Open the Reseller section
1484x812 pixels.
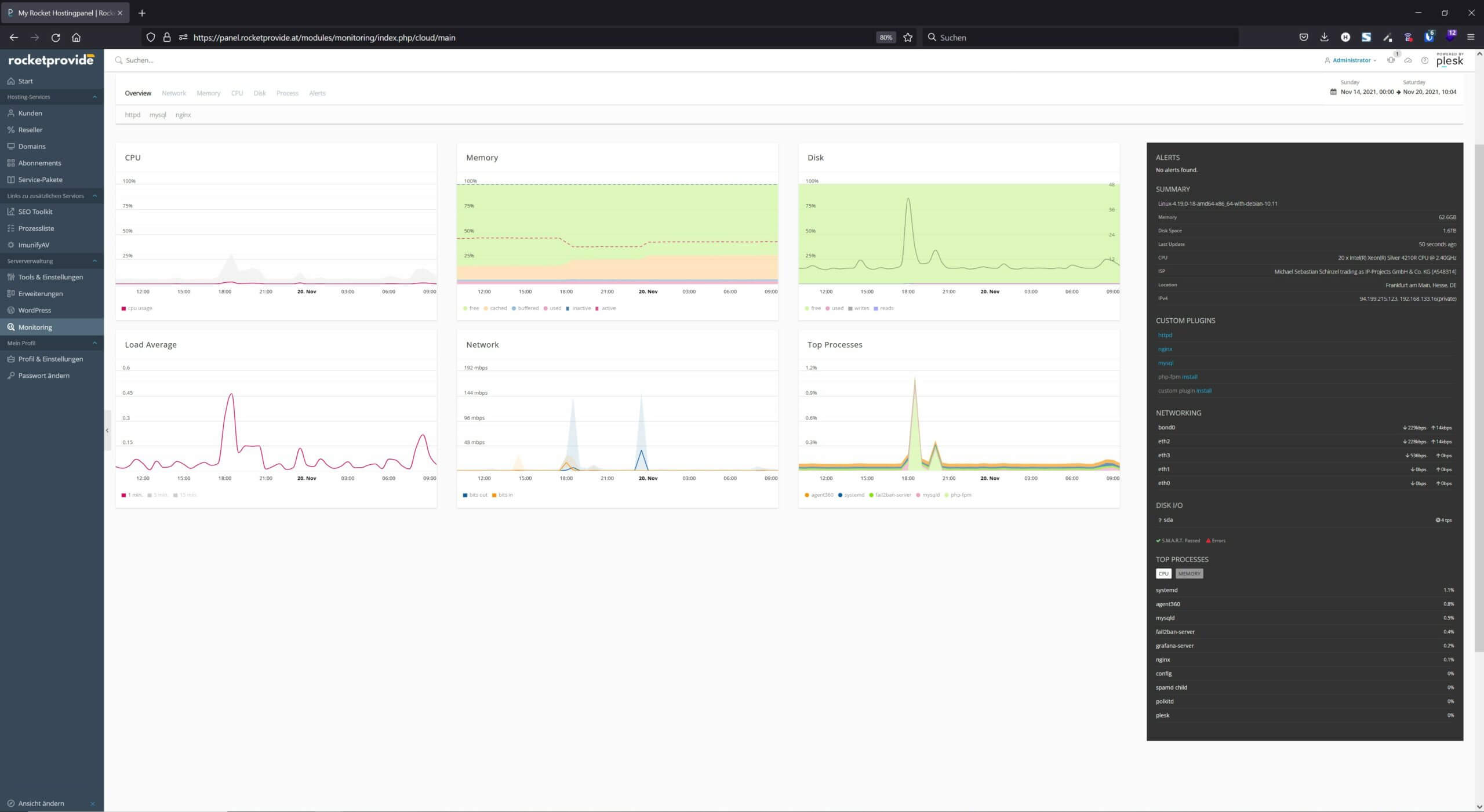coord(30,130)
